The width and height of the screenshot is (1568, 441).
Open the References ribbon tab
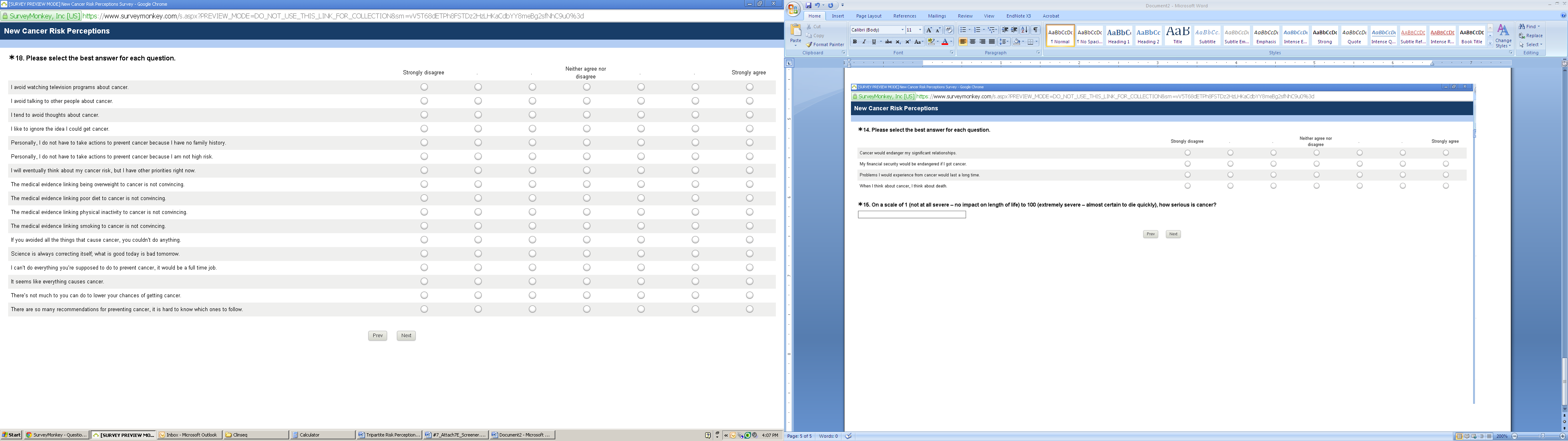tap(904, 16)
